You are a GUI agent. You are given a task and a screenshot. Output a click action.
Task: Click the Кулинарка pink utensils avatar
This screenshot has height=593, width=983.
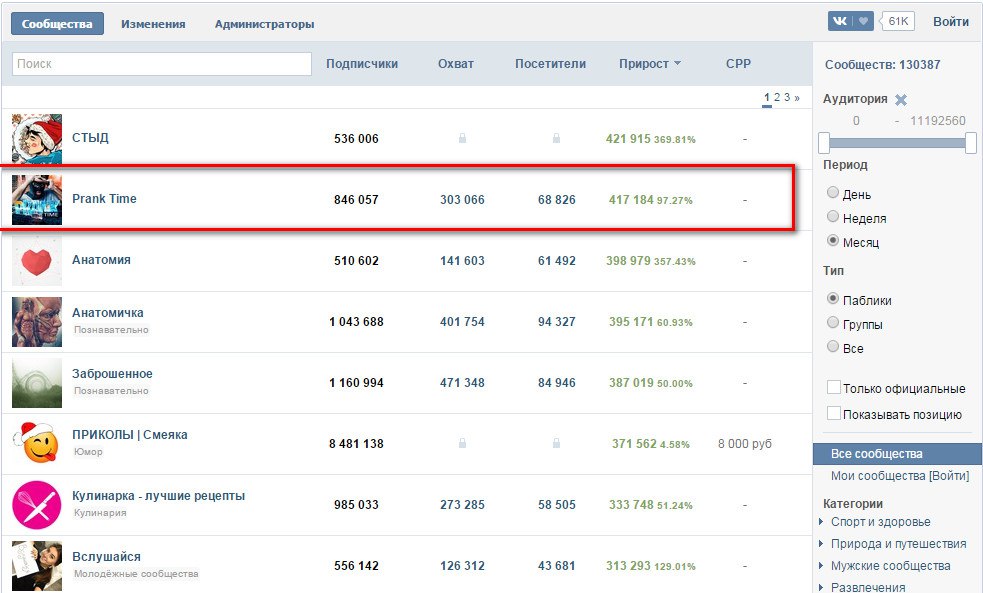(x=37, y=505)
